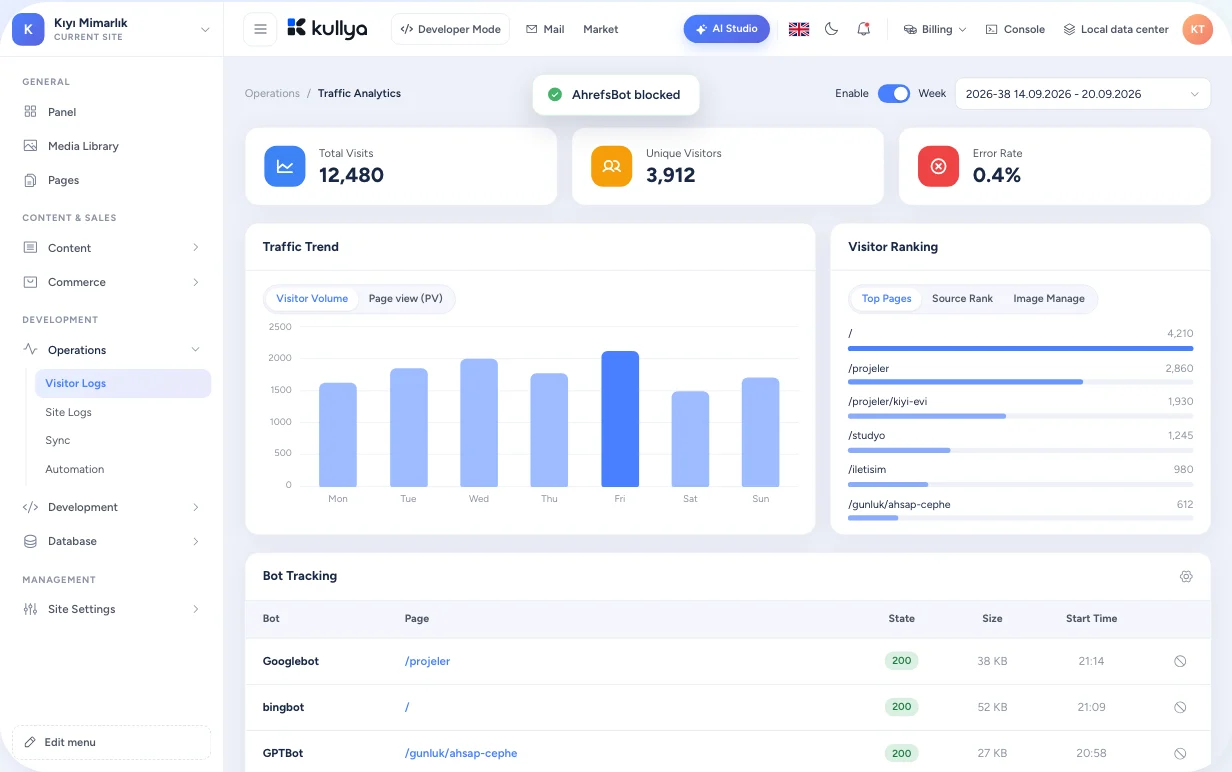Click the 4,210 visit count
1232x772 pixels.
pos(1180,333)
